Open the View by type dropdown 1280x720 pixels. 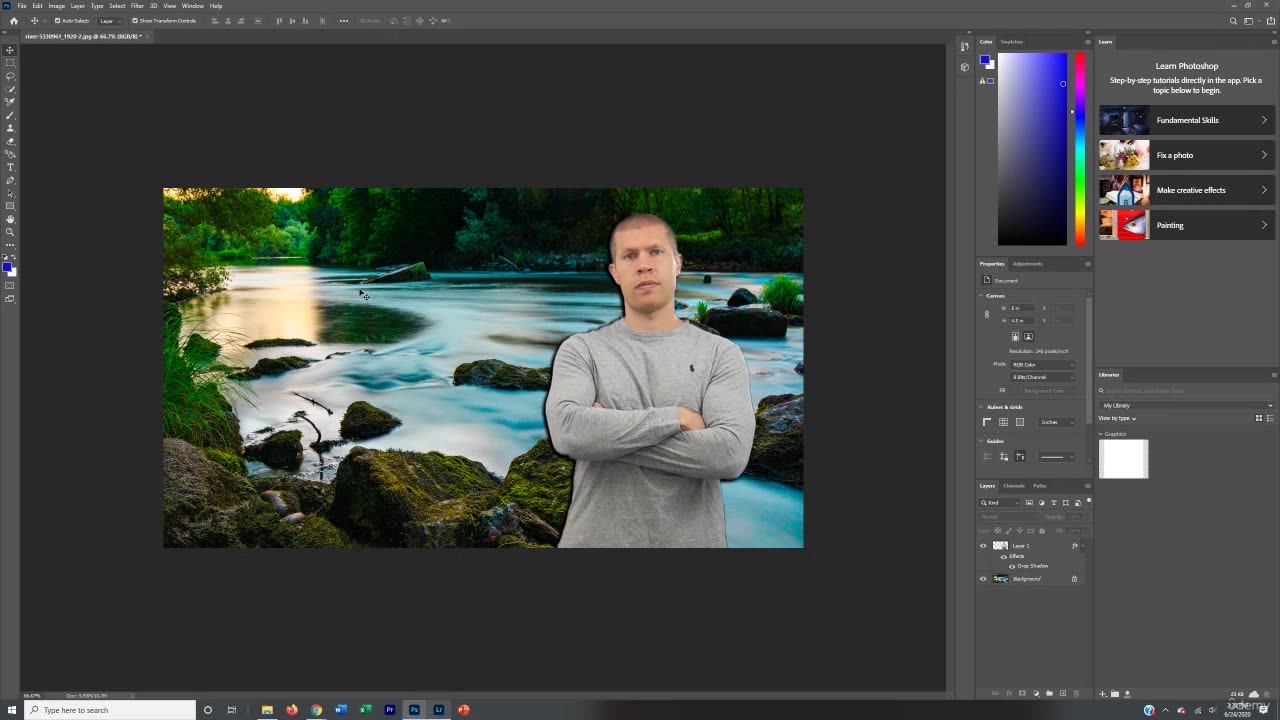point(1118,418)
